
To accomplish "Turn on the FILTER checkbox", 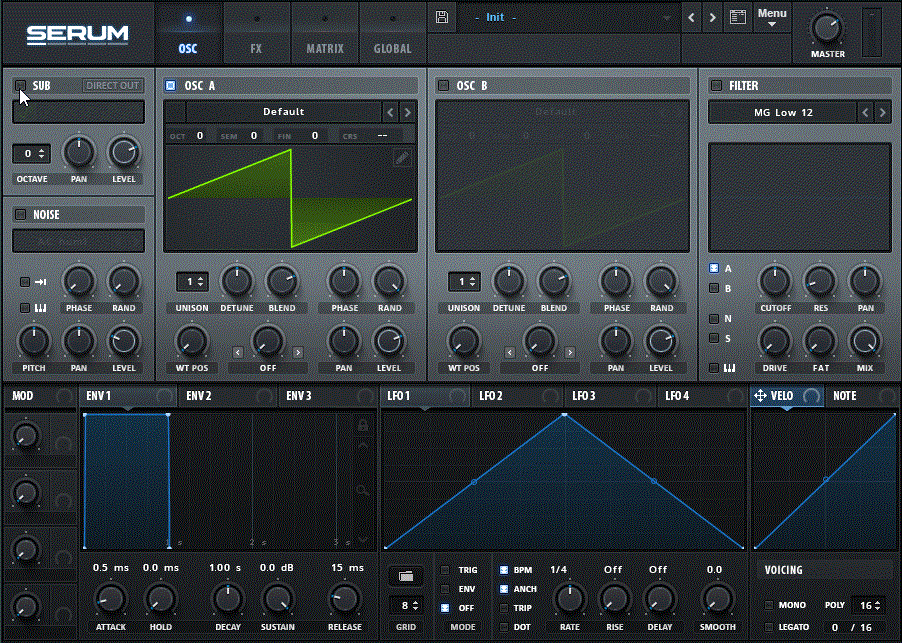I will pos(716,86).
